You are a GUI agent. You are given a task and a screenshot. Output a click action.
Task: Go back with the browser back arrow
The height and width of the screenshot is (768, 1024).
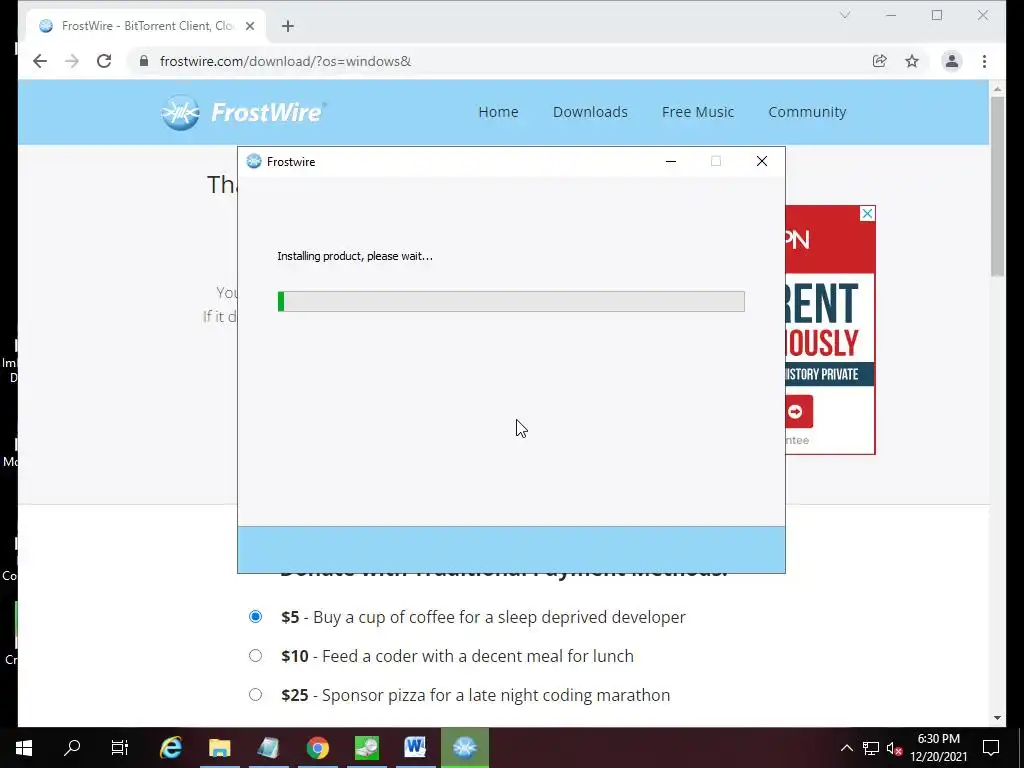(40, 61)
